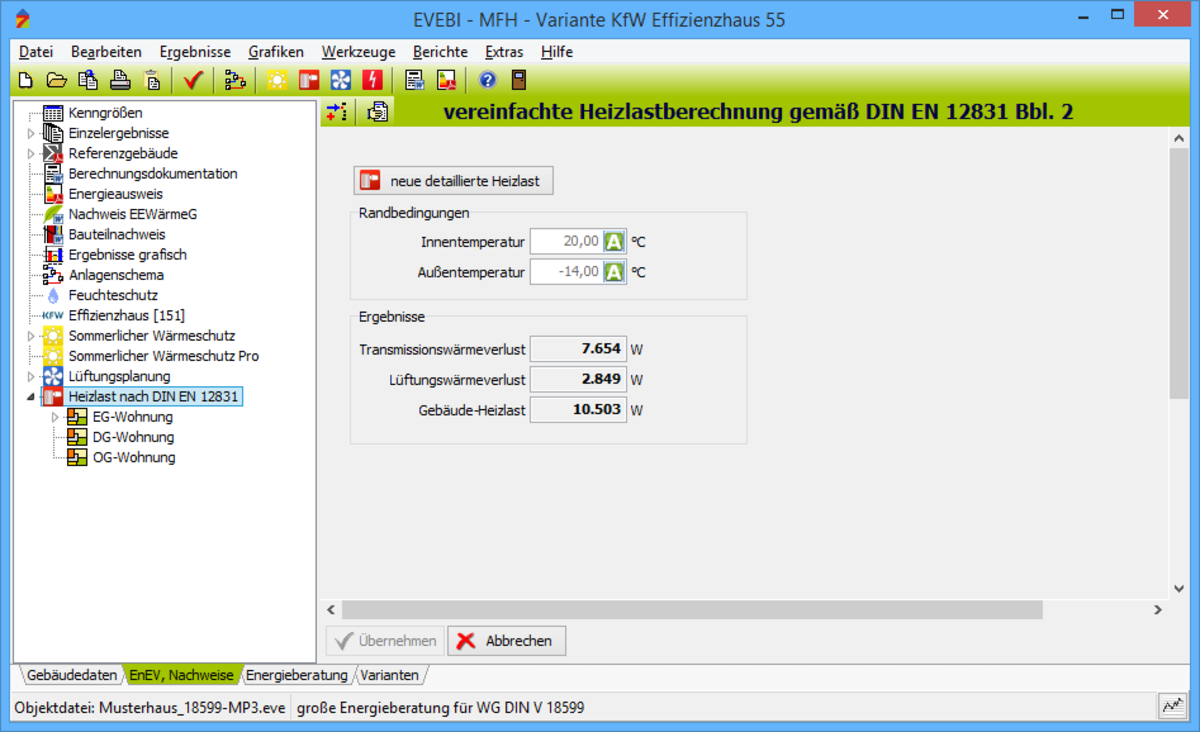Image resolution: width=1200 pixels, height=732 pixels.
Task: Toggle the automatic A button for Außentemperatur
Action: tap(615, 272)
